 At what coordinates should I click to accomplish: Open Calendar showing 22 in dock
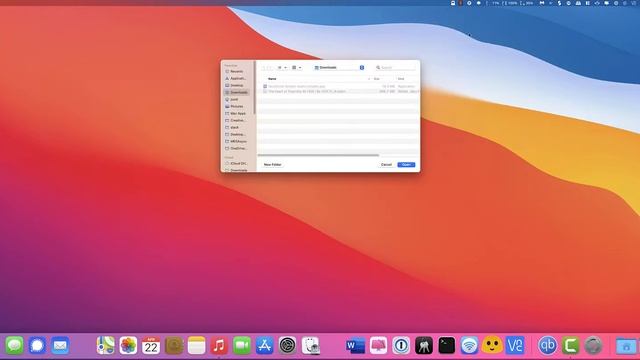[151, 346]
